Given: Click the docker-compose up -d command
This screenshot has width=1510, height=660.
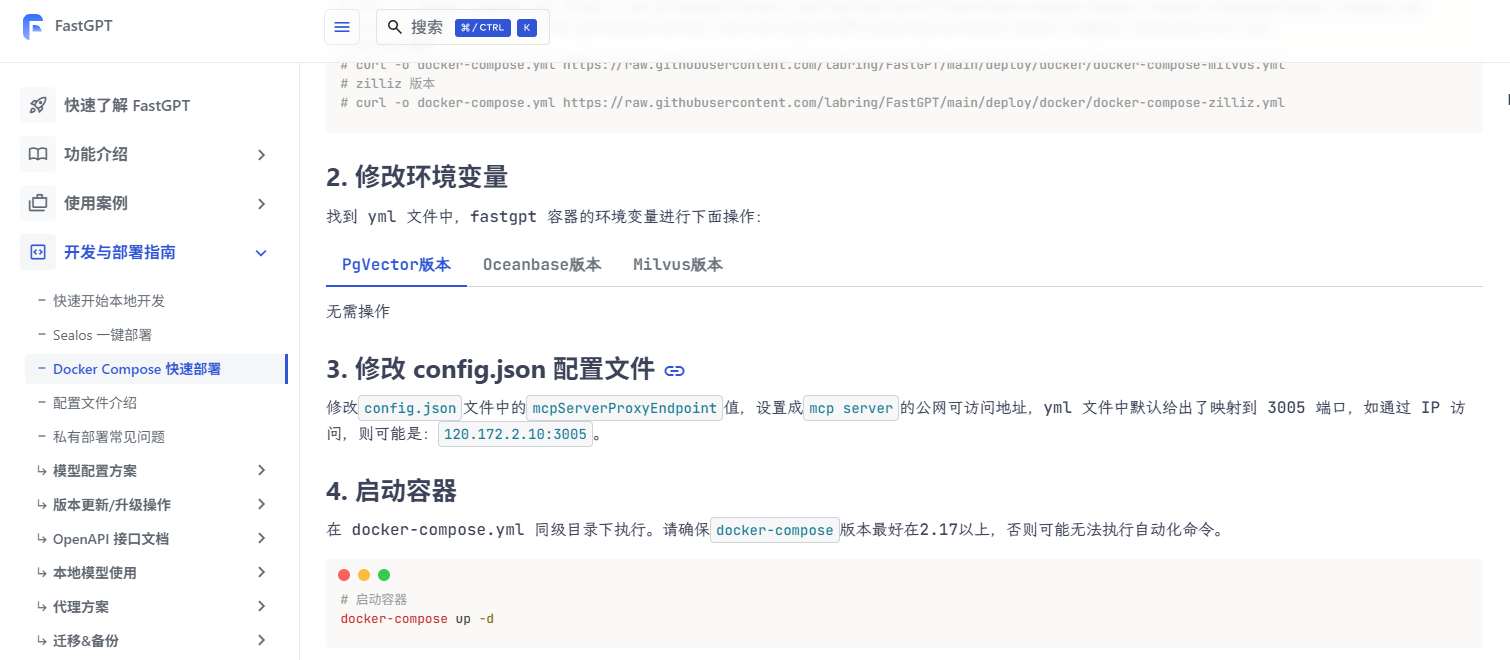Looking at the screenshot, I should [417, 619].
